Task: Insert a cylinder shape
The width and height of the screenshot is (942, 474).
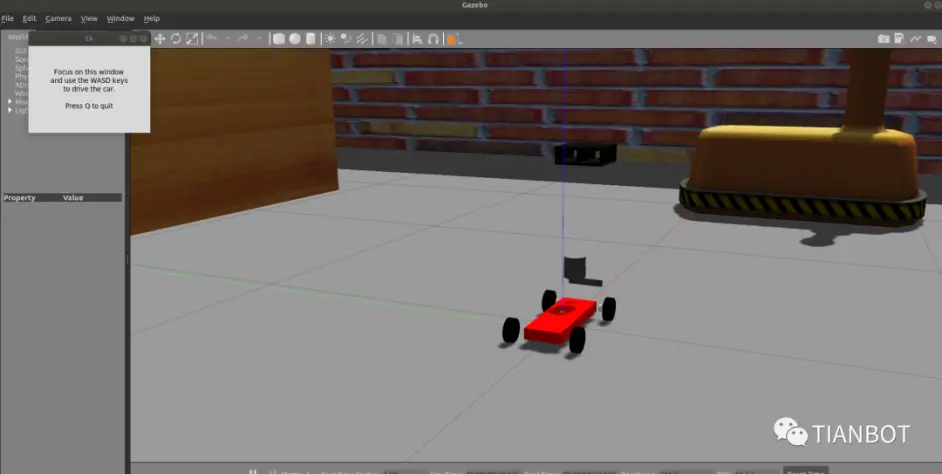Action: (310, 39)
